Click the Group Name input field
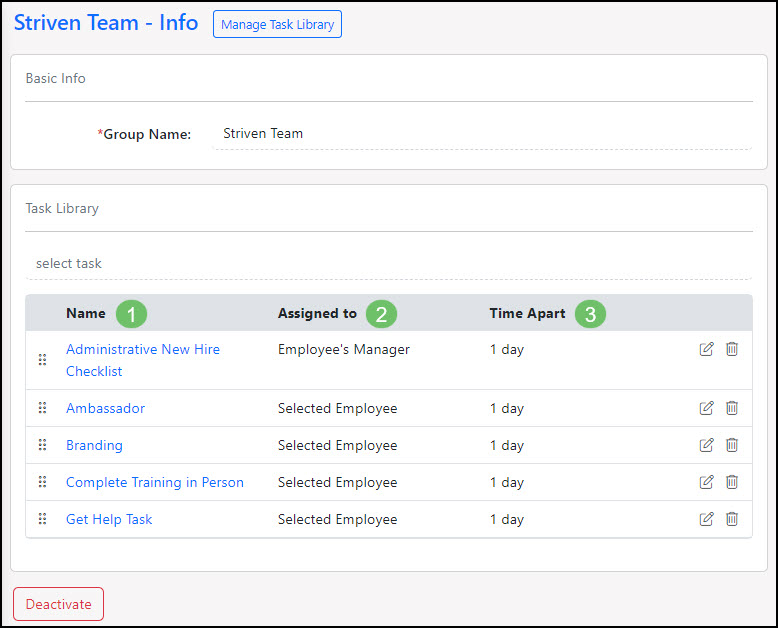The height and width of the screenshot is (628, 778). point(482,134)
